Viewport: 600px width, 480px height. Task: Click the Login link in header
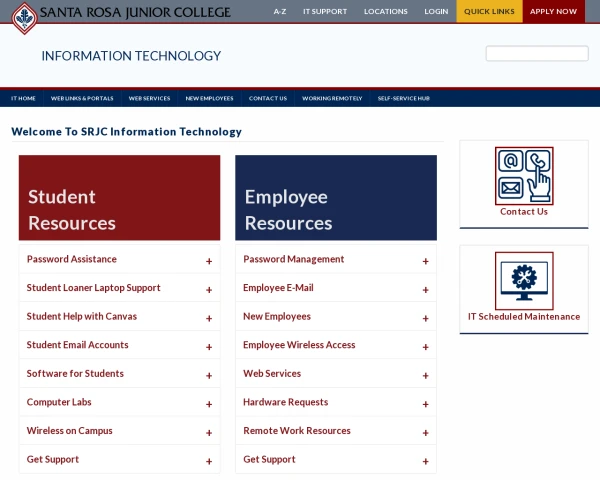tap(436, 11)
